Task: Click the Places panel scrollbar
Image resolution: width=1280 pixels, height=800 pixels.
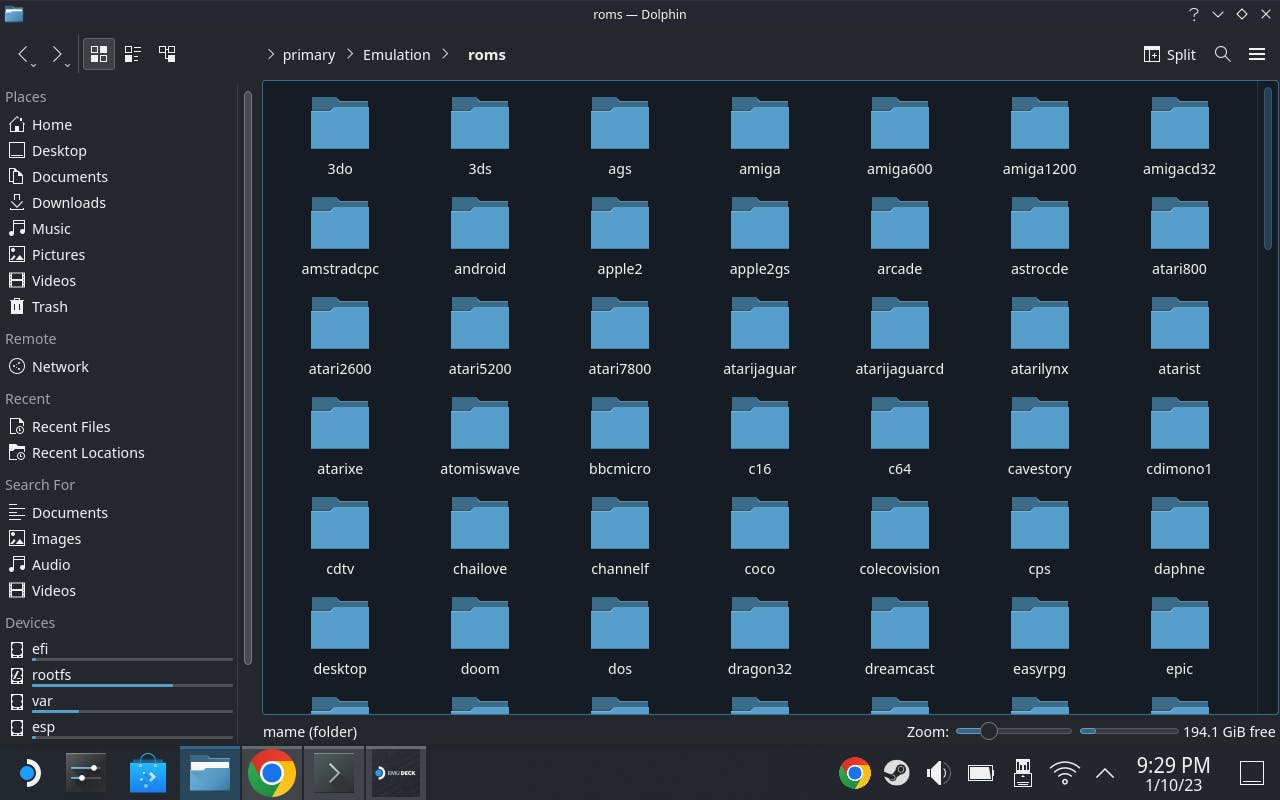Action: (247, 376)
